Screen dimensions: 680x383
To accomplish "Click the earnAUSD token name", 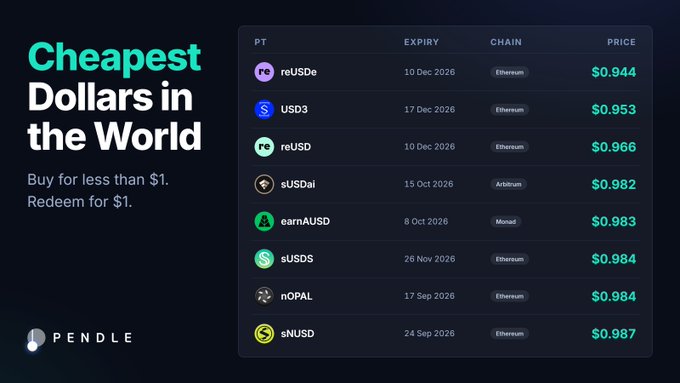I will click(x=305, y=221).
